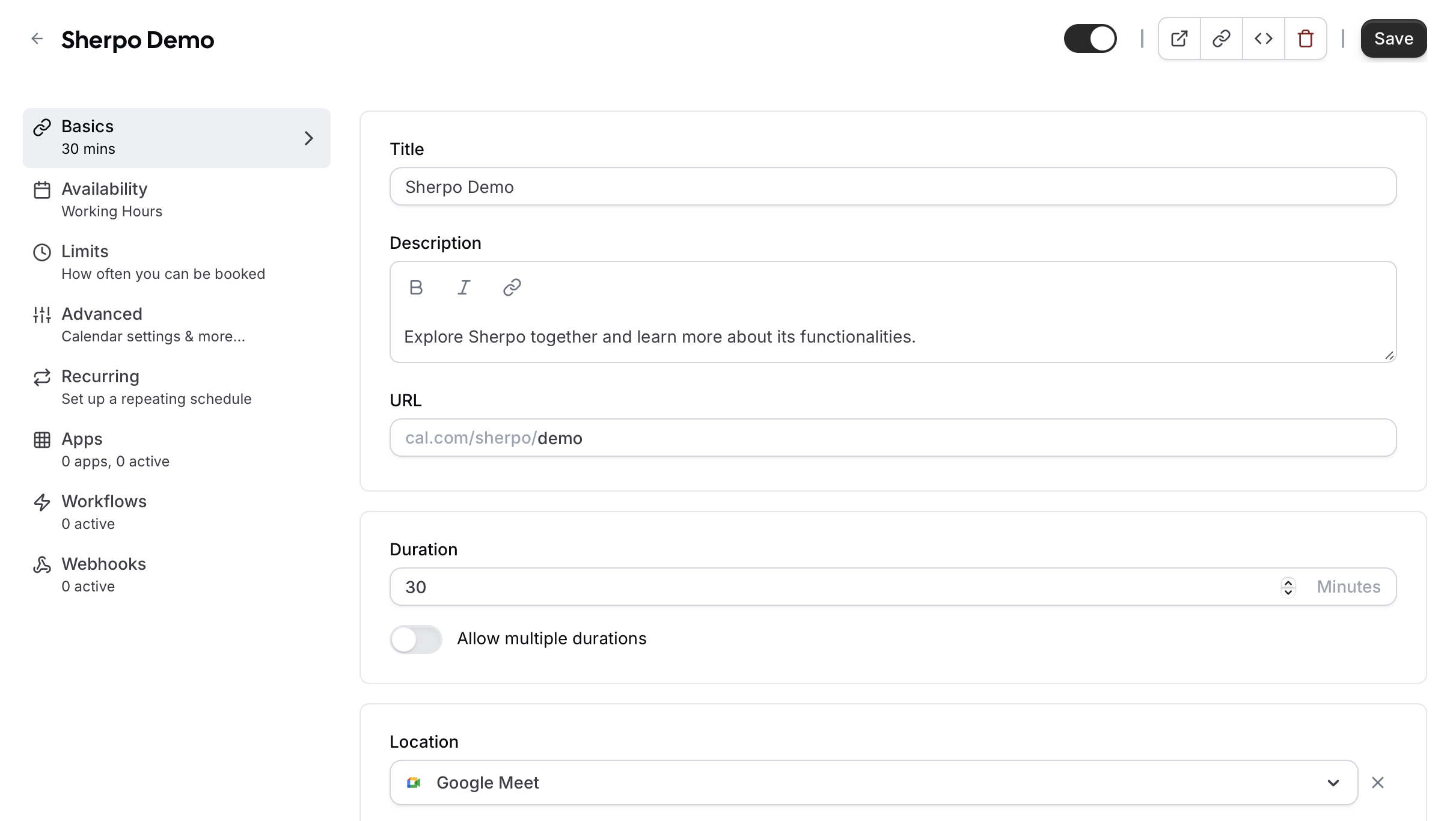Image resolution: width=1456 pixels, height=821 pixels.
Task: Navigate back using the arrow icon
Action: [x=38, y=38]
